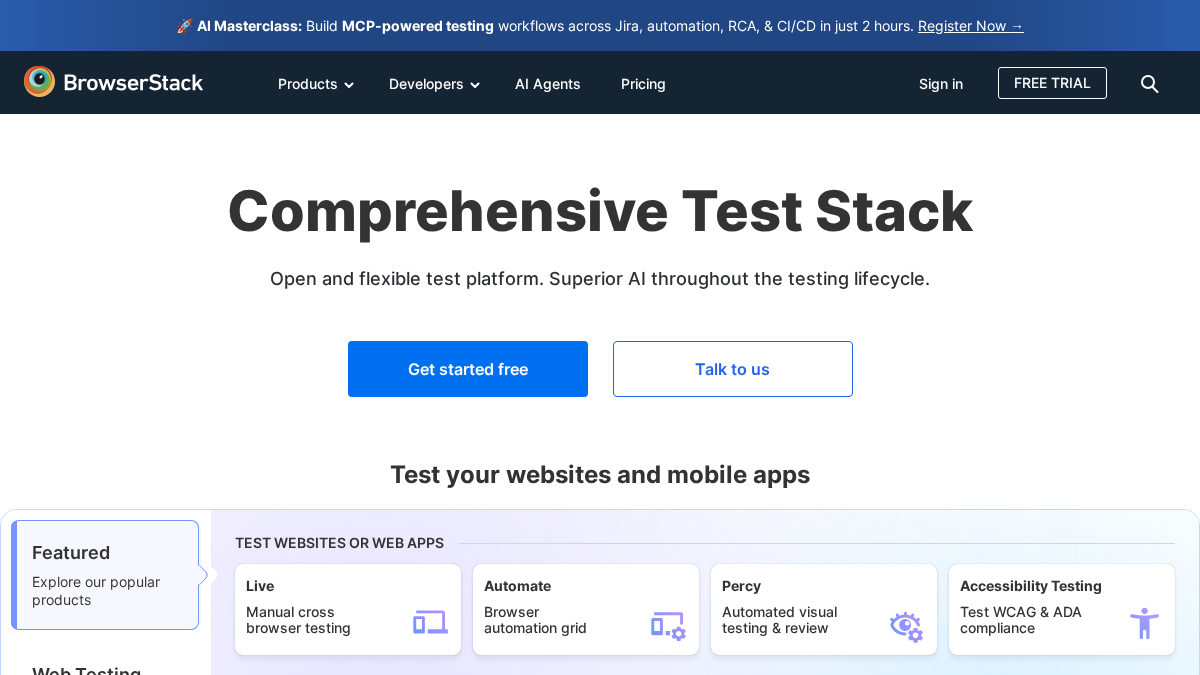Image resolution: width=1200 pixels, height=675 pixels.
Task: Expand the Developers dropdown menu
Action: tap(435, 84)
